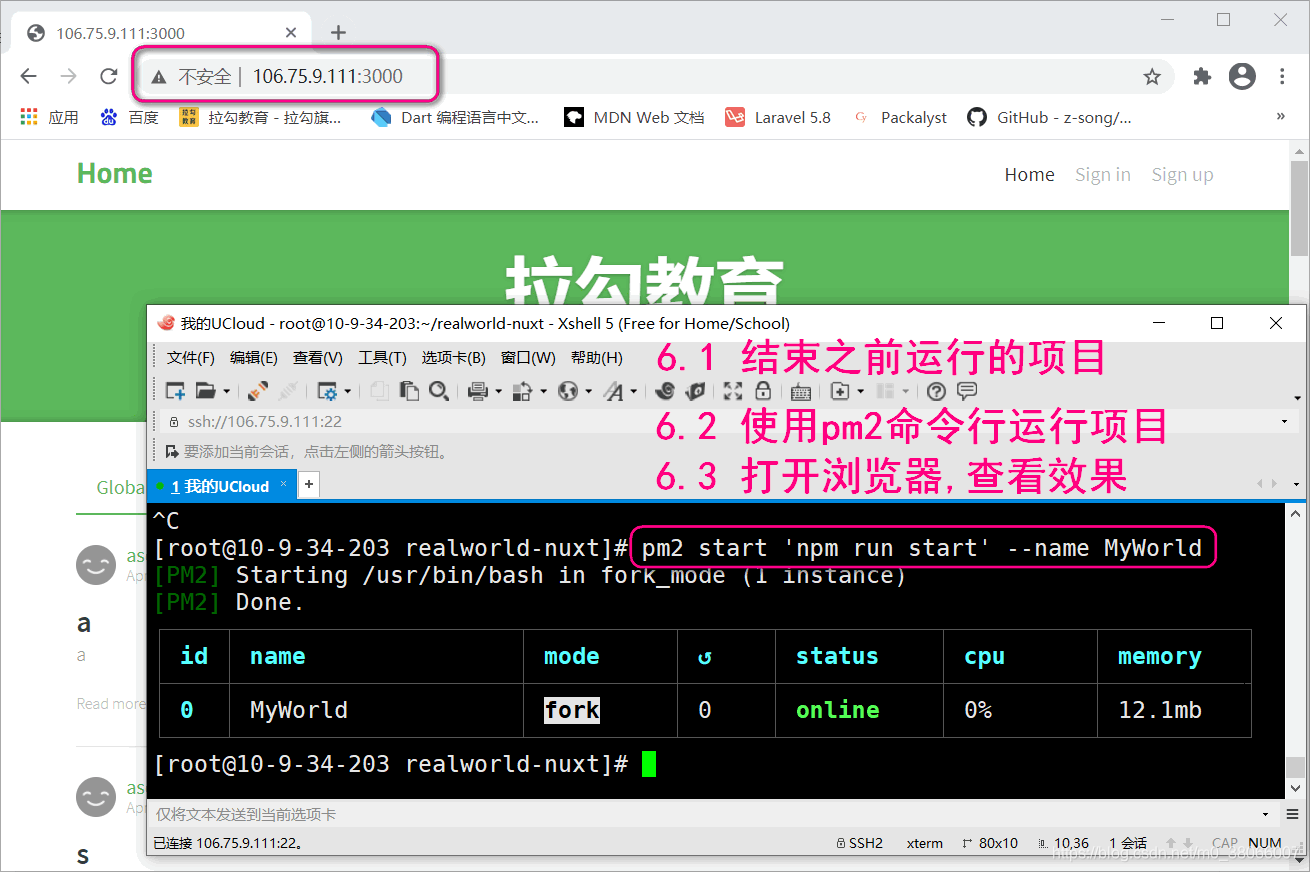
Task: Open the GitHub bookmark
Action: [x=1050, y=117]
